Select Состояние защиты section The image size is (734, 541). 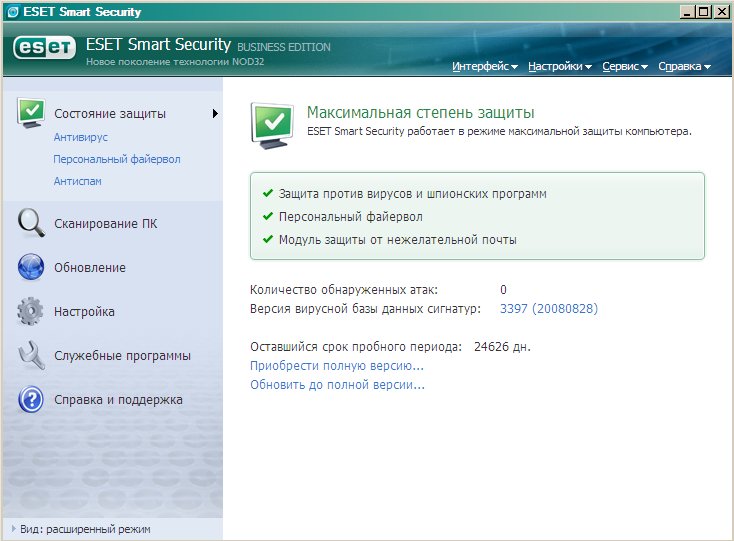[110, 114]
